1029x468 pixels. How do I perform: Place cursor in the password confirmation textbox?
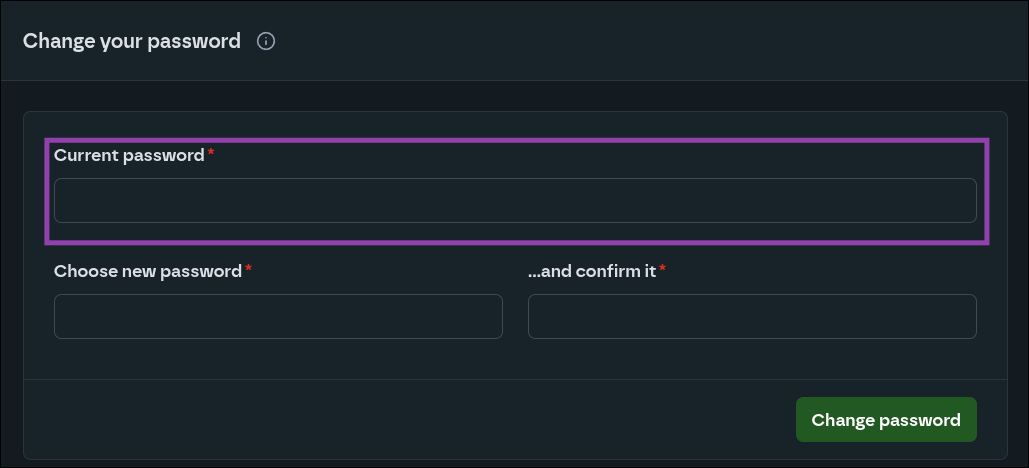click(x=751, y=316)
